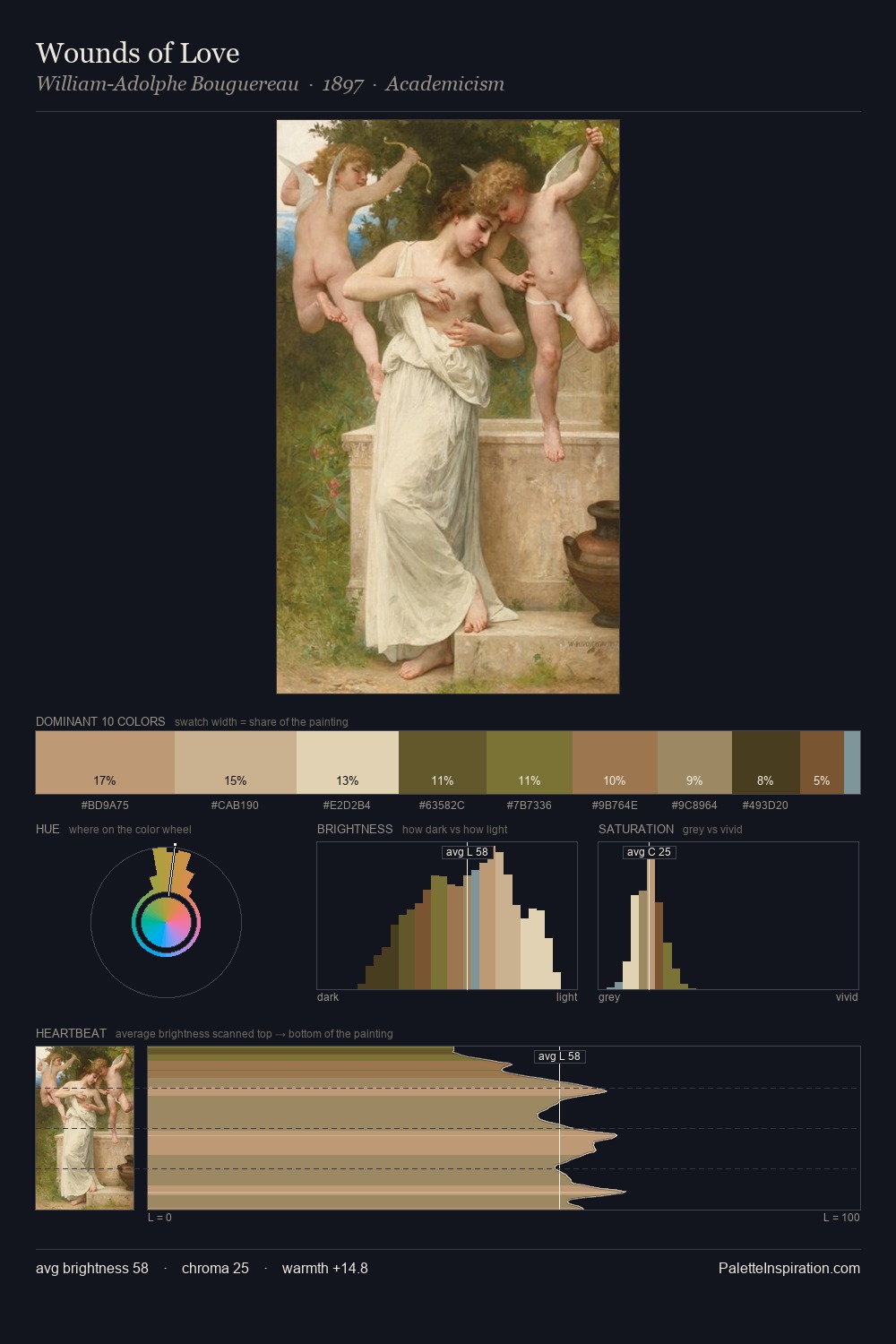Click 'grey vs vivid' caption
Screen dimensions: 896x1344
coord(712,830)
